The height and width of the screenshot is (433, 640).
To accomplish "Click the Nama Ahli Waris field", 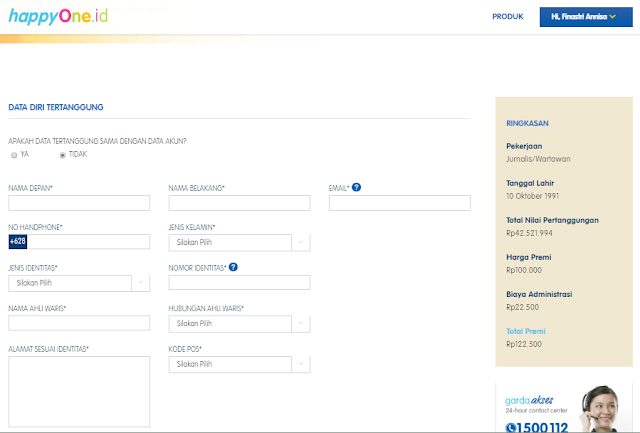I will pyautogui.click(x=79, y=323).
